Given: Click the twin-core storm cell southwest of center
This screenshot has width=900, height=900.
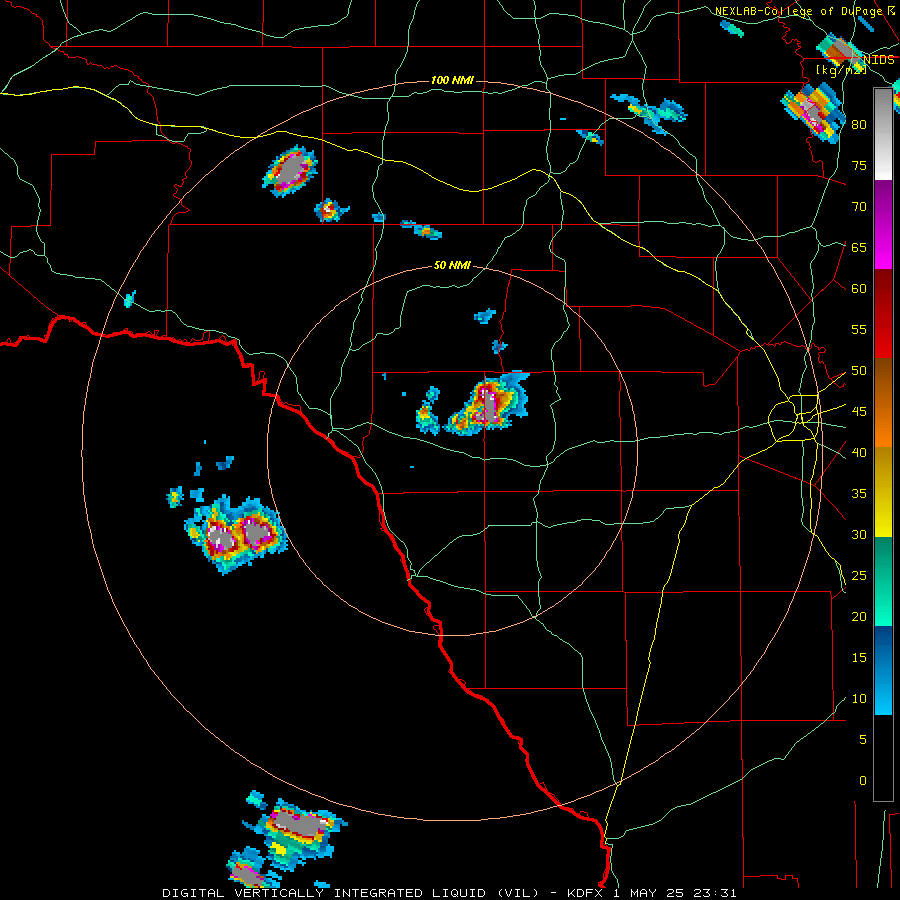Looking at the screenshot, I should [235, 534].
